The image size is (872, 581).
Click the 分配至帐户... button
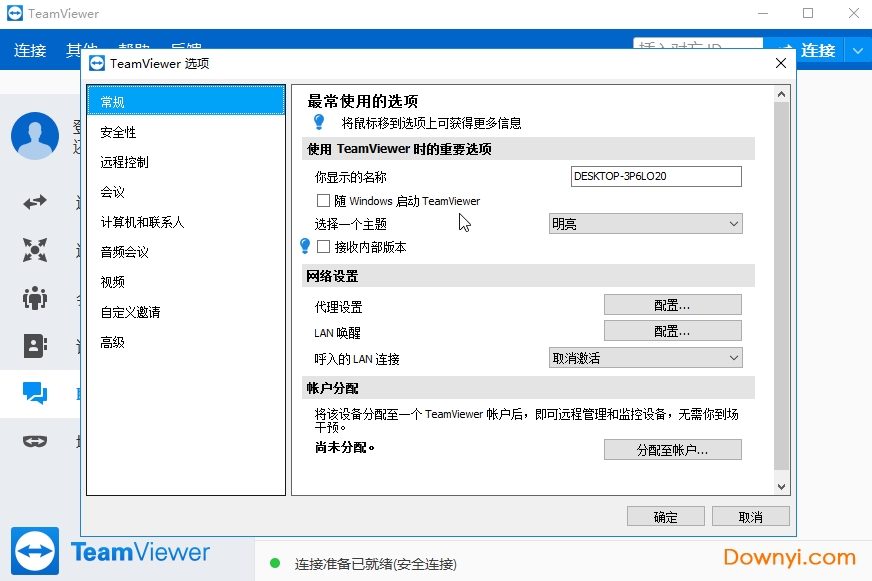672,450
